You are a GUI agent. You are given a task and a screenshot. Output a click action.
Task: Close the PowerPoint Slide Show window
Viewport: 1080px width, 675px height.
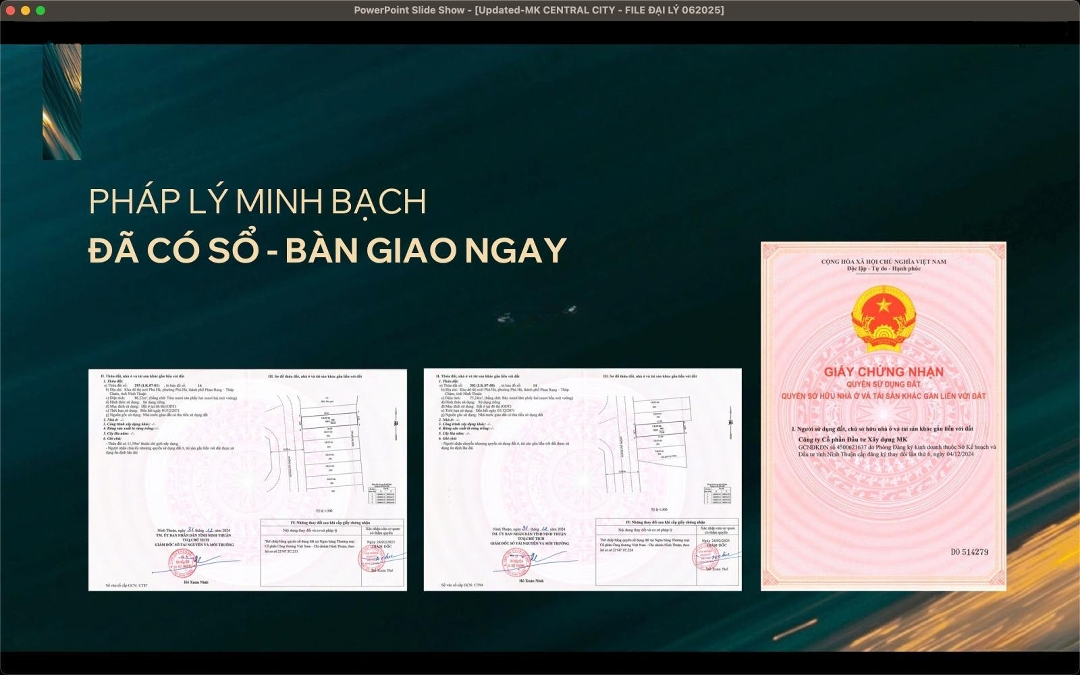11,10
